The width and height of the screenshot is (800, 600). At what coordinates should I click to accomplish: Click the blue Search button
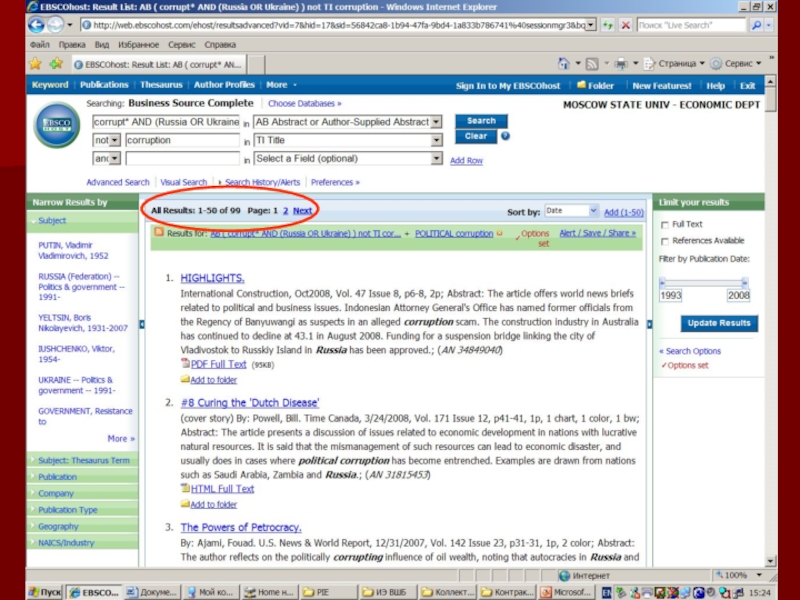pos(481,121)
